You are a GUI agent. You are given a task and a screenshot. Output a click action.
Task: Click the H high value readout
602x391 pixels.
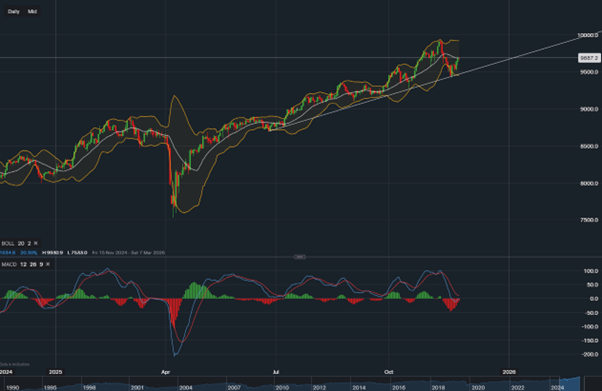[53, 253]
